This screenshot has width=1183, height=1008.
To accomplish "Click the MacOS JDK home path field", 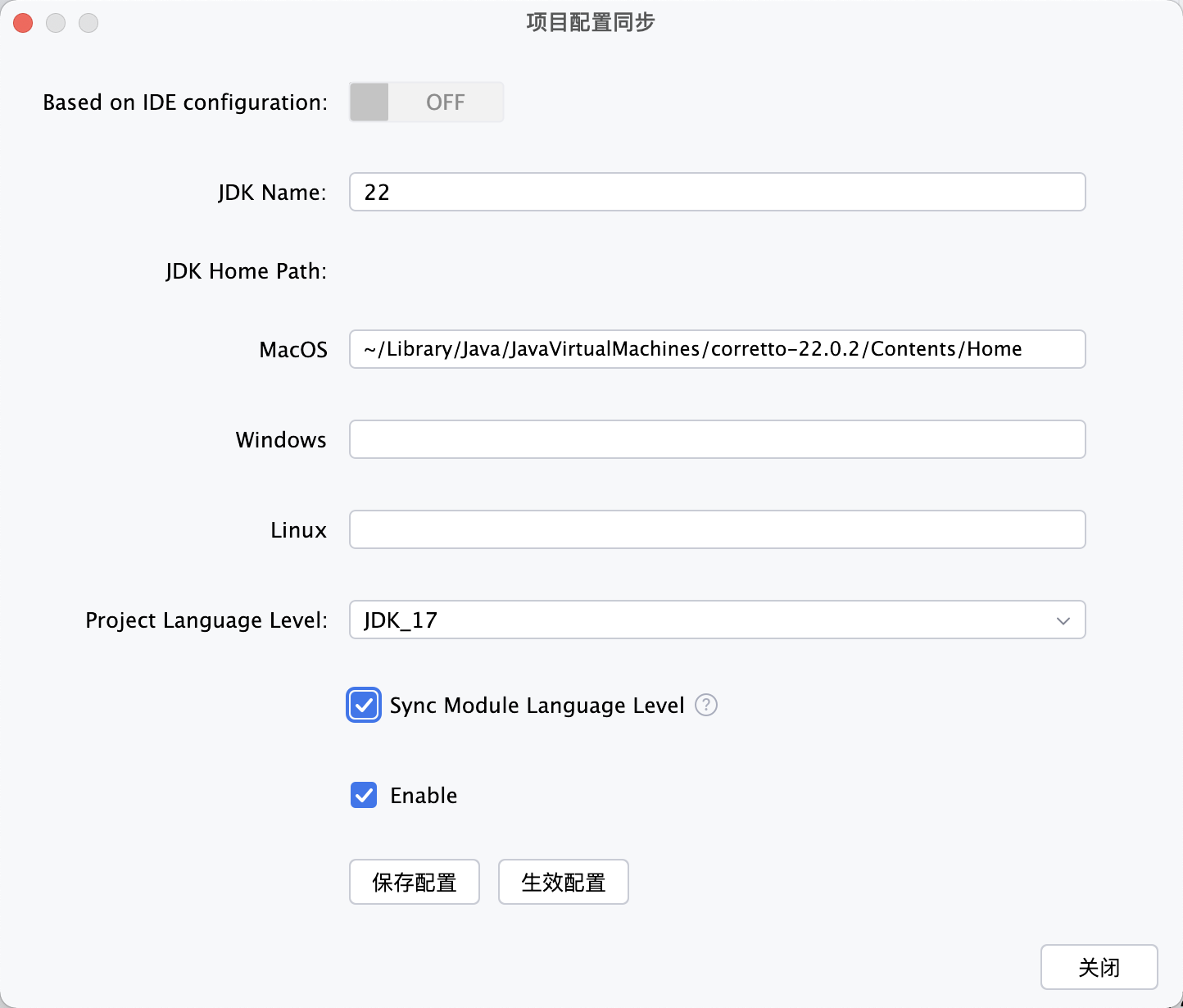I will pos(717,349).
